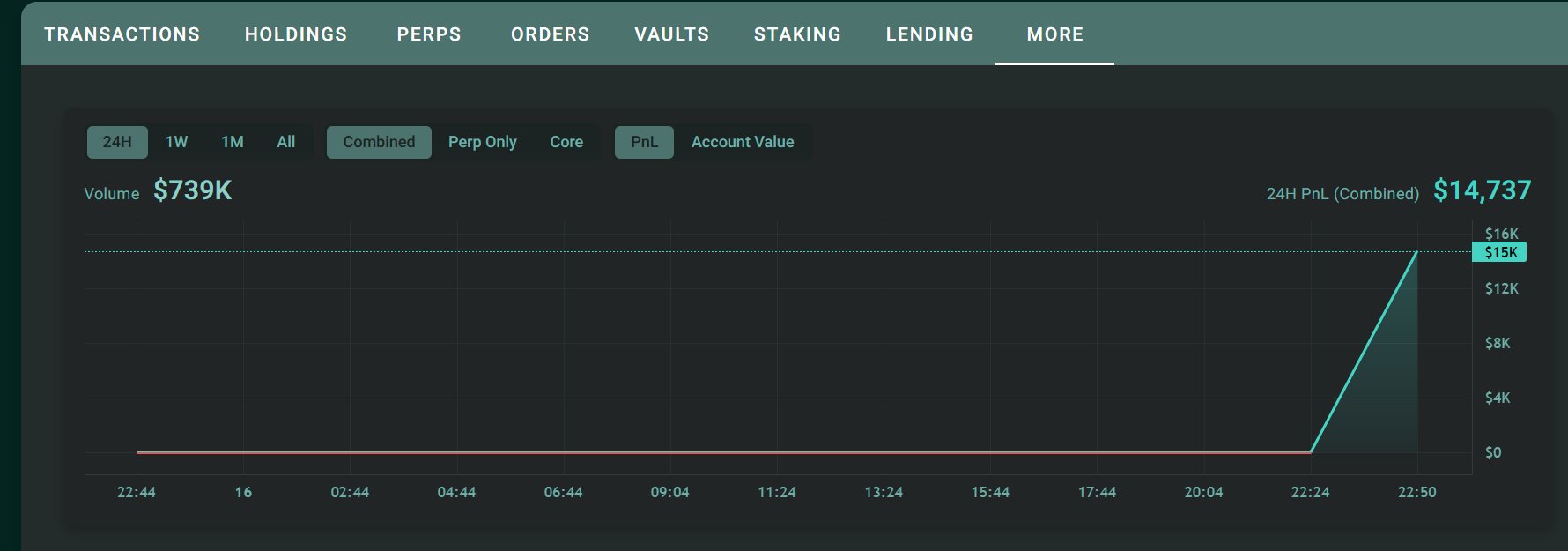
Task: Click the $739K volume value
Action: click(x=193, y=190)
